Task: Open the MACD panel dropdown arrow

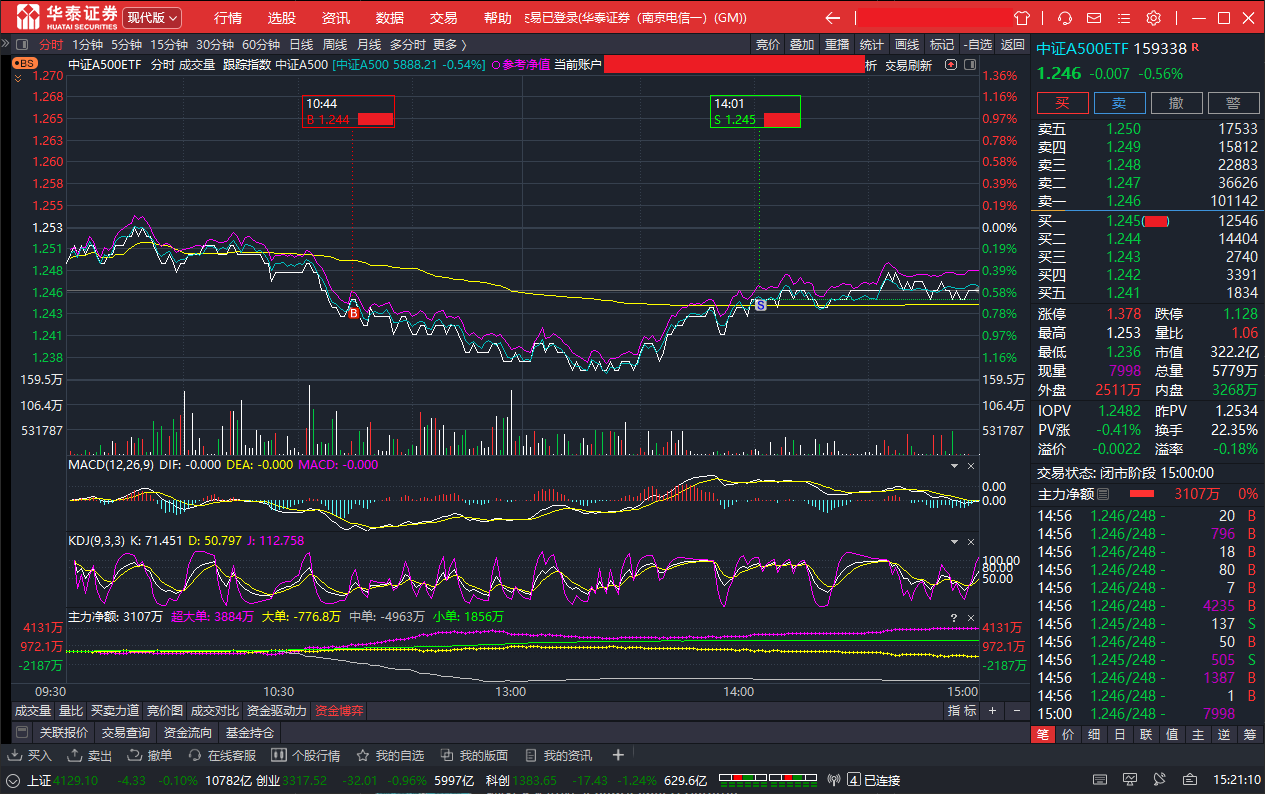Action: (x=953, y=466)
